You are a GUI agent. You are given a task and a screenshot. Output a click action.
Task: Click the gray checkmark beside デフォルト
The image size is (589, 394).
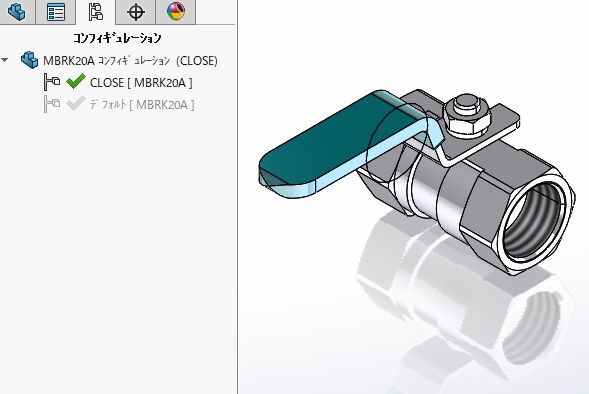tap(76, 103)
